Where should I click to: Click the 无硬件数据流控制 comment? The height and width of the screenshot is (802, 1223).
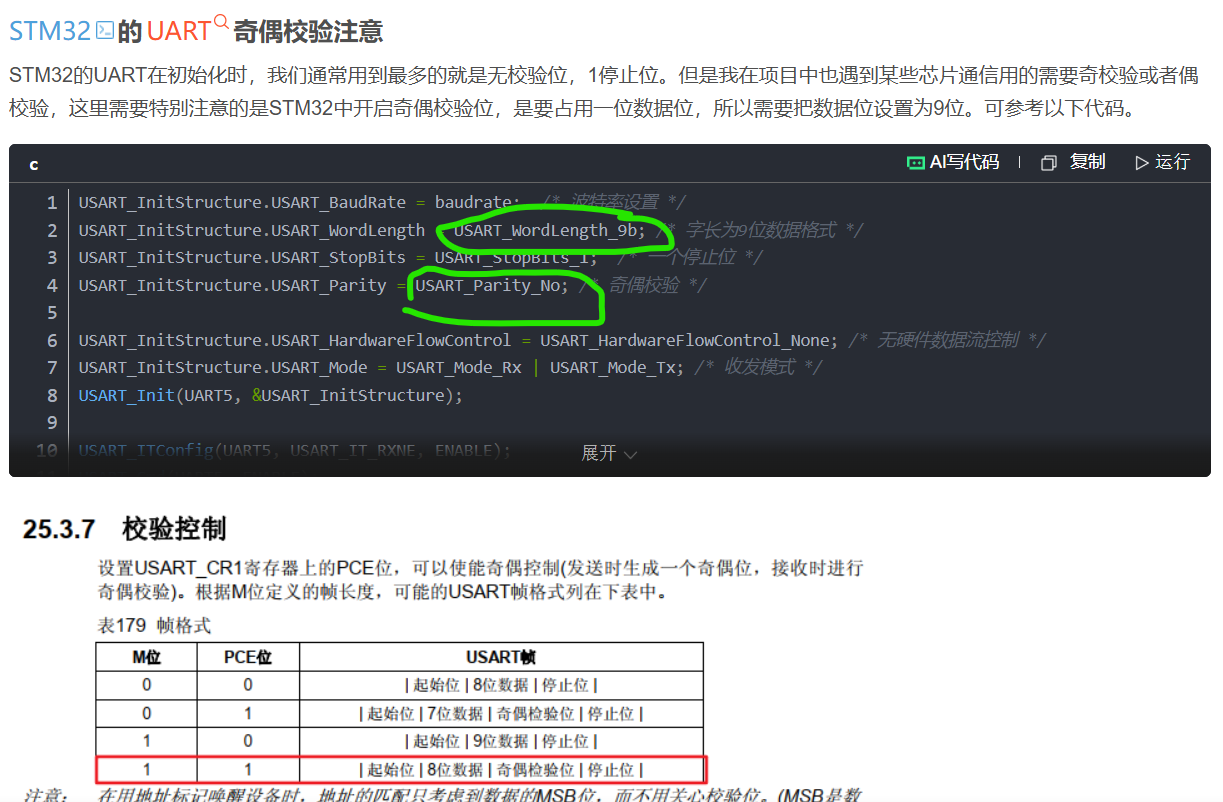946,341
